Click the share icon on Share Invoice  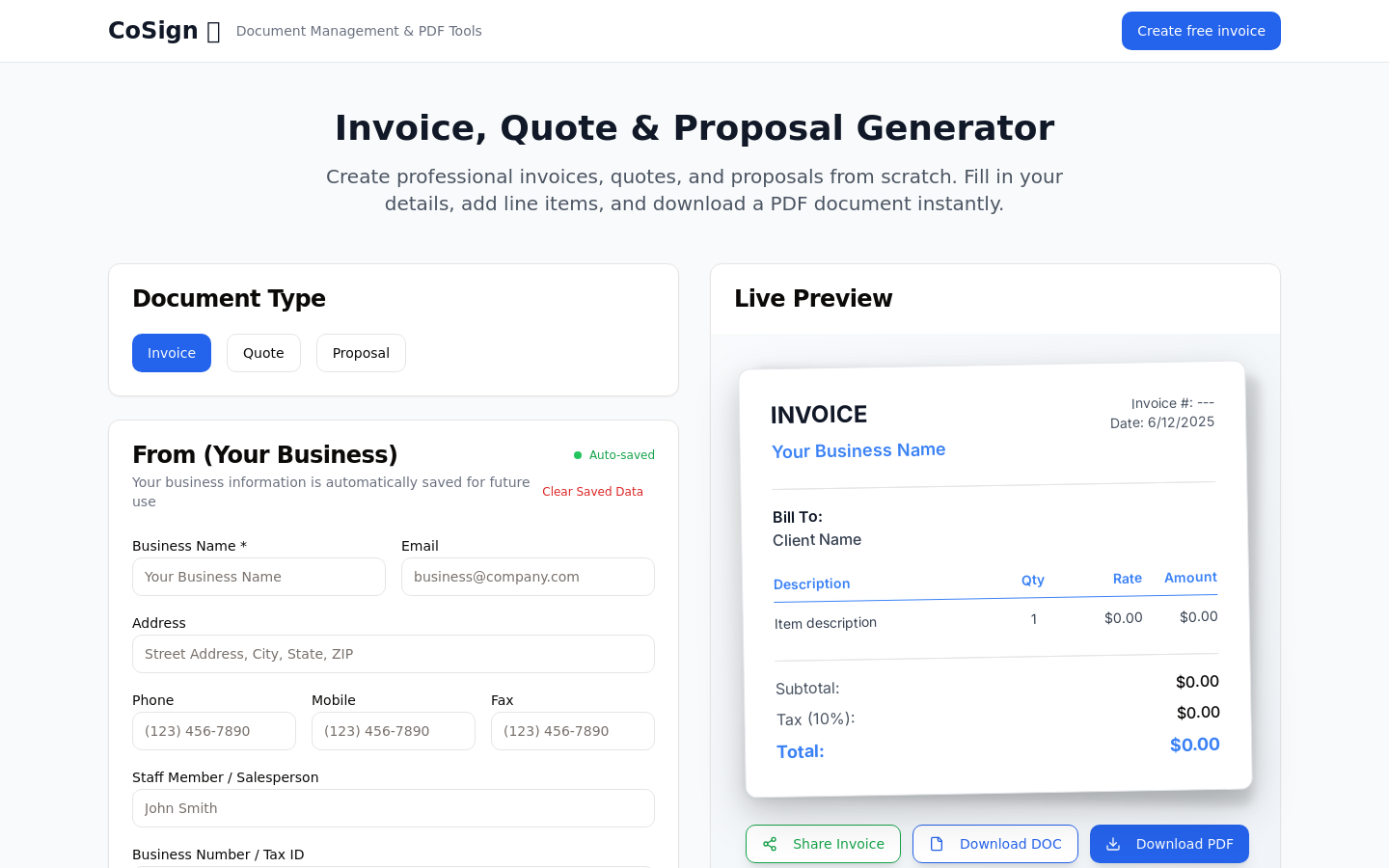(770, 844)
